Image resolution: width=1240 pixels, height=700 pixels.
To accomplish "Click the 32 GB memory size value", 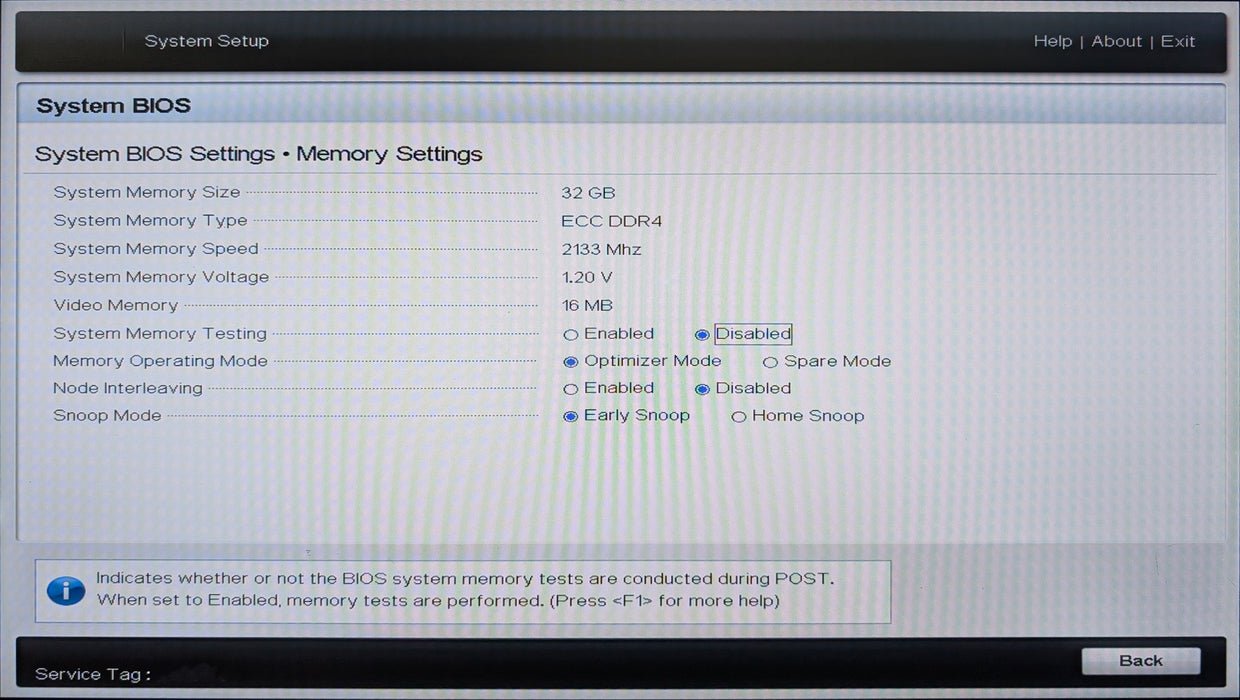I will coord(588,193).
